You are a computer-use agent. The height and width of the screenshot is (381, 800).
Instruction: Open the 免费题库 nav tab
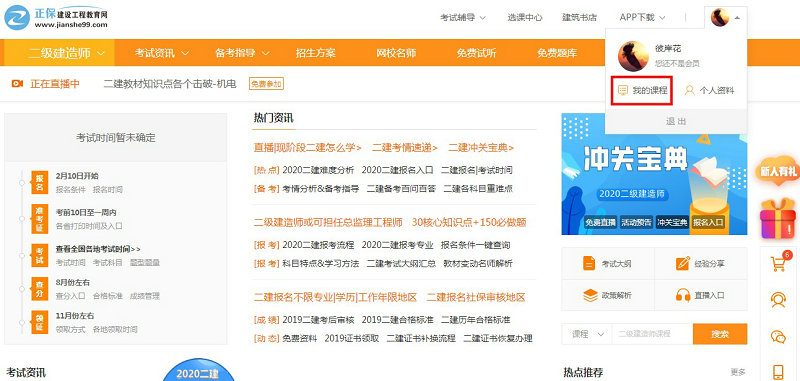(557, 53)
